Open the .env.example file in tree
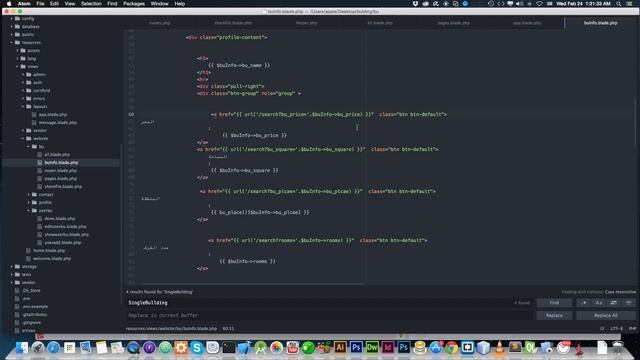640x360 pixels. (35, 307)
